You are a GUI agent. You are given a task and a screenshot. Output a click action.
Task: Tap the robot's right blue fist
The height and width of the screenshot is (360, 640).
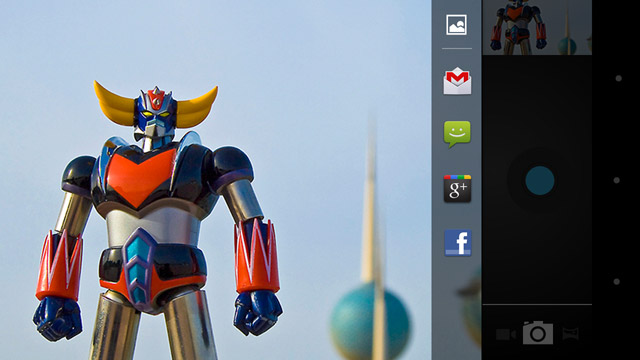pyautogui.click(x=258, y=312)
